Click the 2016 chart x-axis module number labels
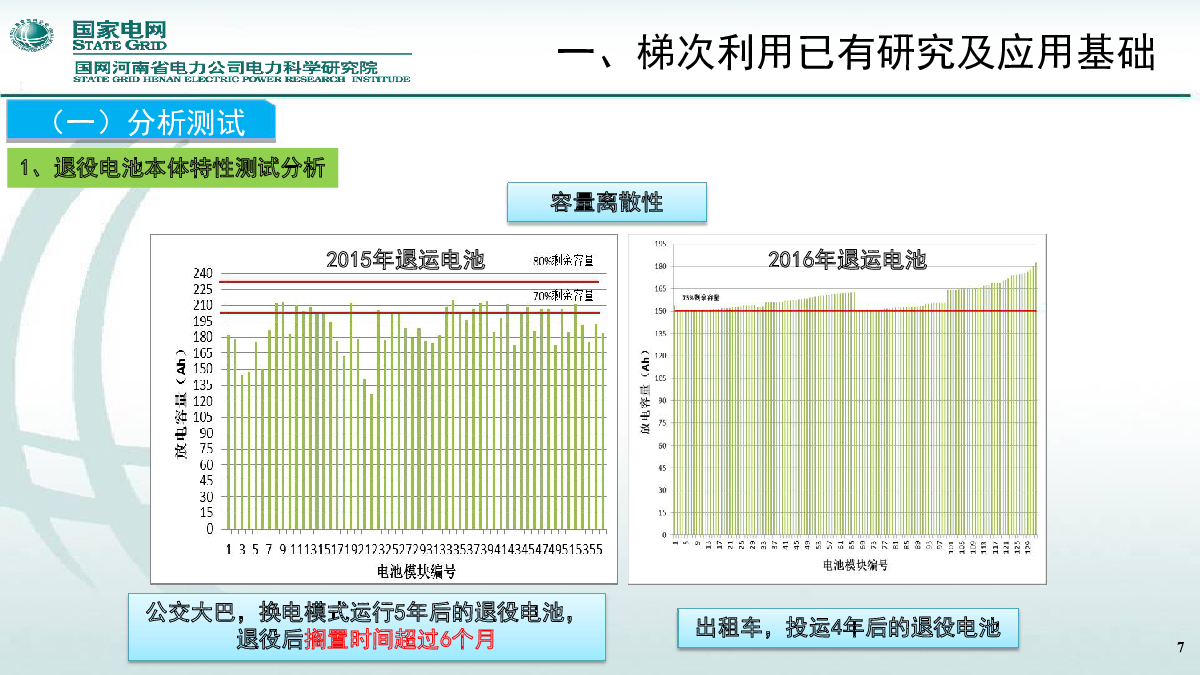The image size is (1200, 675). click(854, 545)
